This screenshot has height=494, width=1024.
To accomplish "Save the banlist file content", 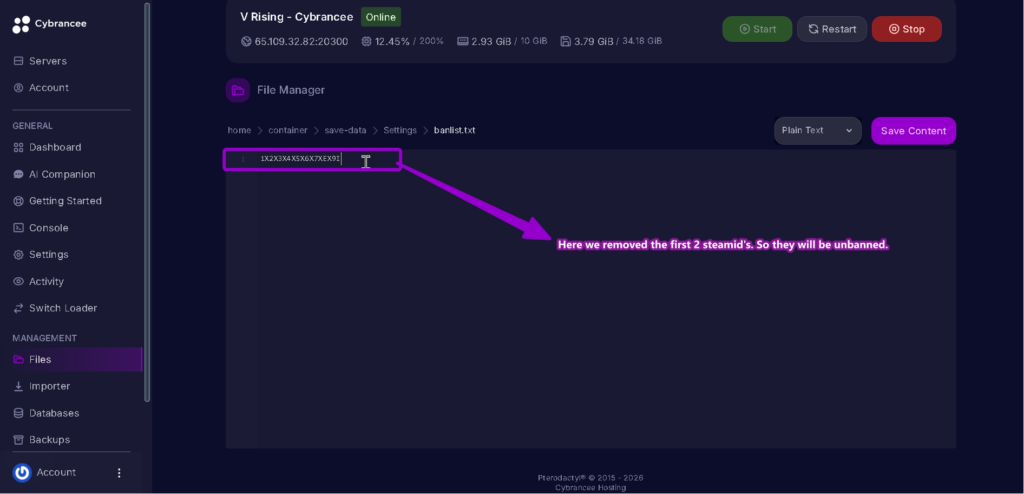I will pos(913,131).
